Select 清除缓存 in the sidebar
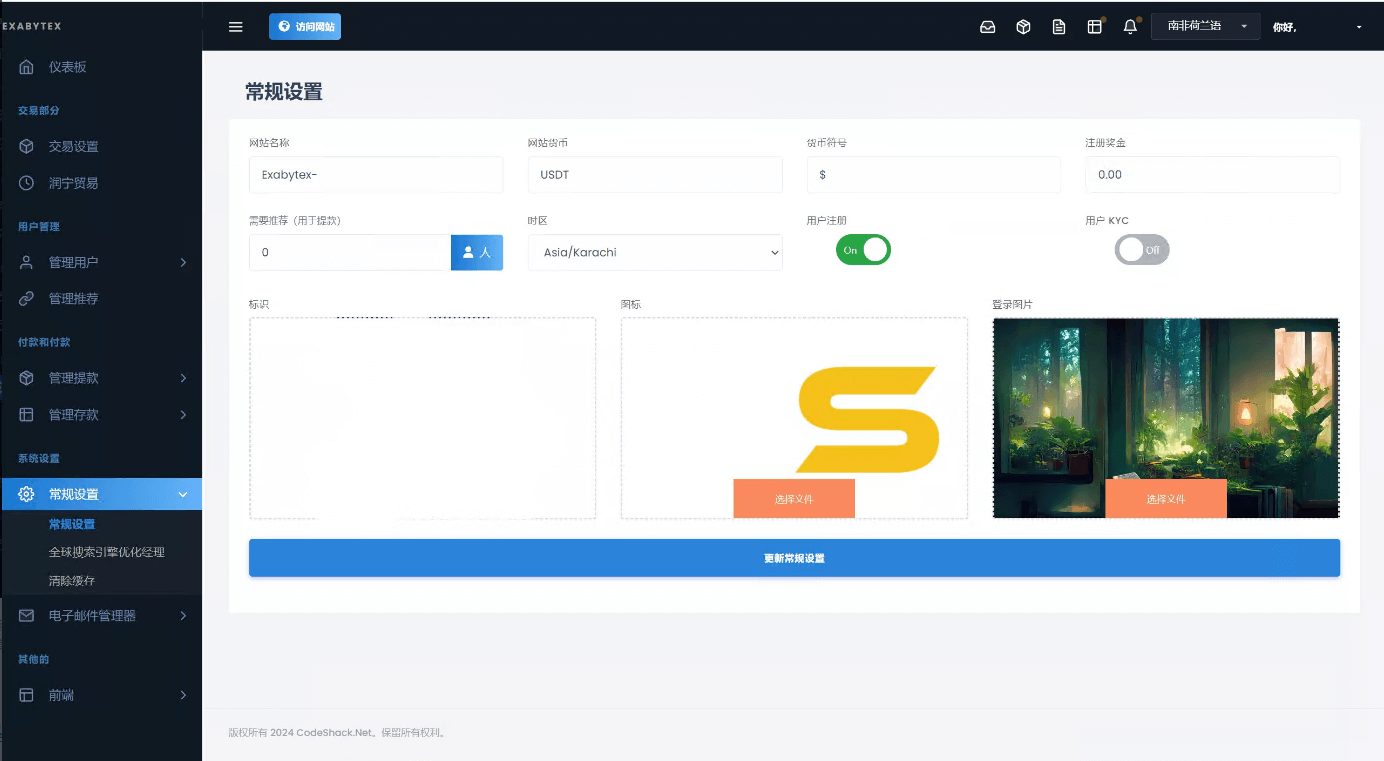1384x761 pixels. pyautogui.click(x=72, y=581)
